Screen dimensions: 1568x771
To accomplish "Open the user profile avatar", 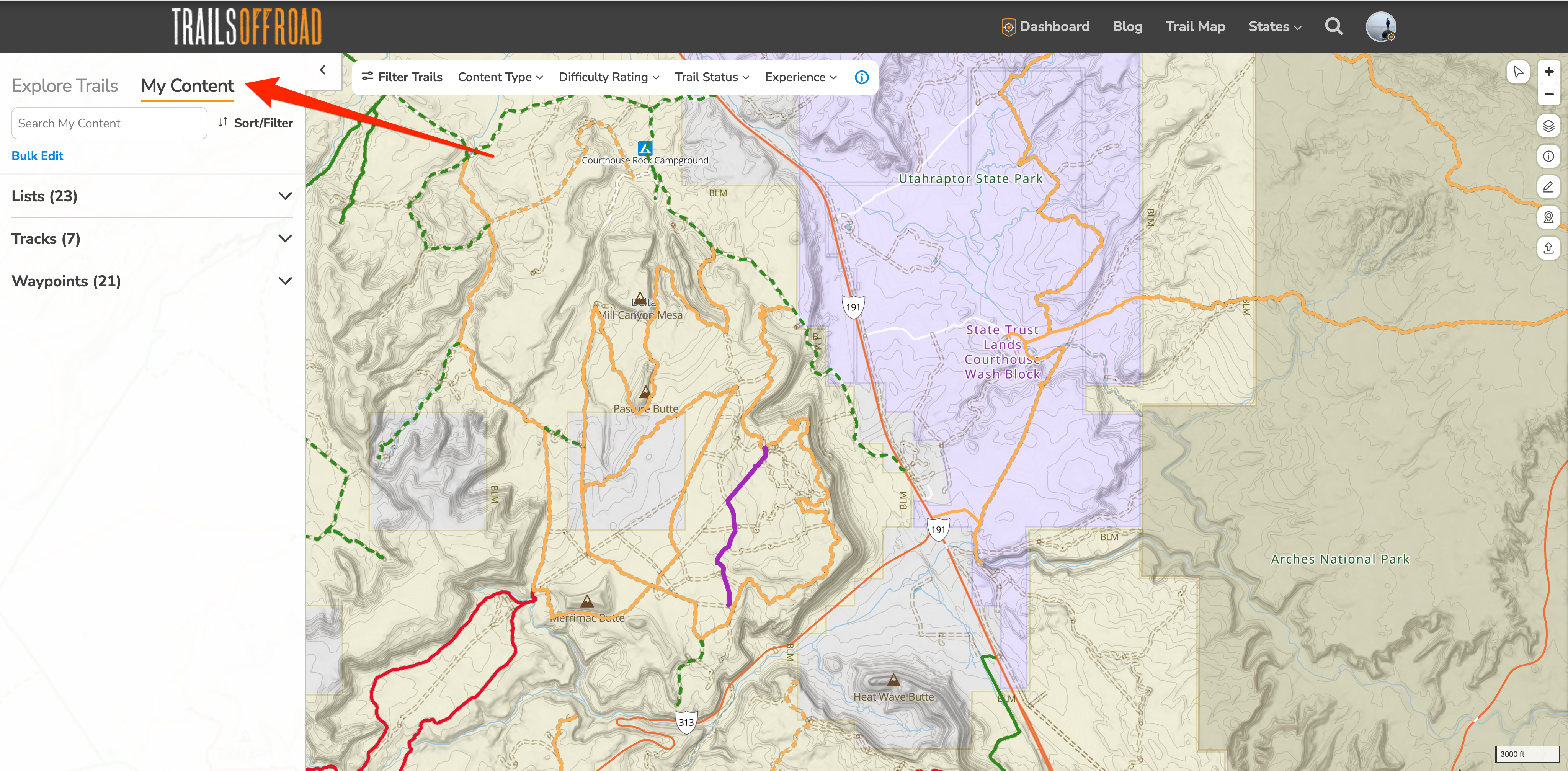I will point(1380,27).
